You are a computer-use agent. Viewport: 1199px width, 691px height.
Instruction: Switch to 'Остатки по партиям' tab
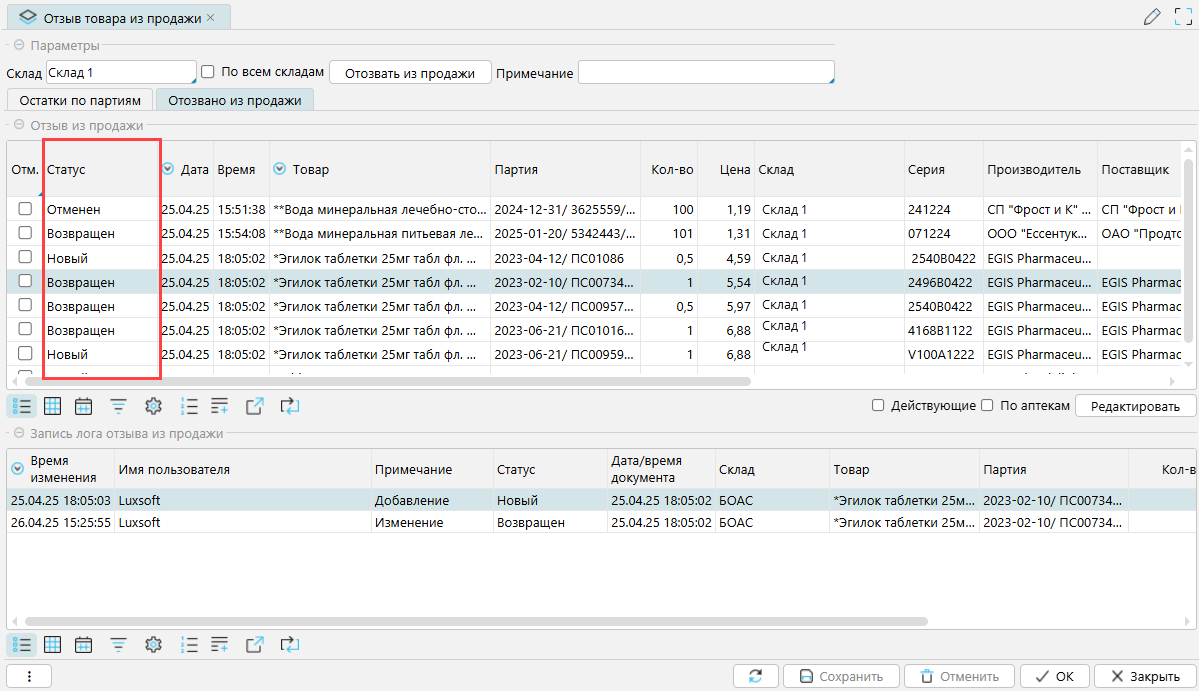80,100
